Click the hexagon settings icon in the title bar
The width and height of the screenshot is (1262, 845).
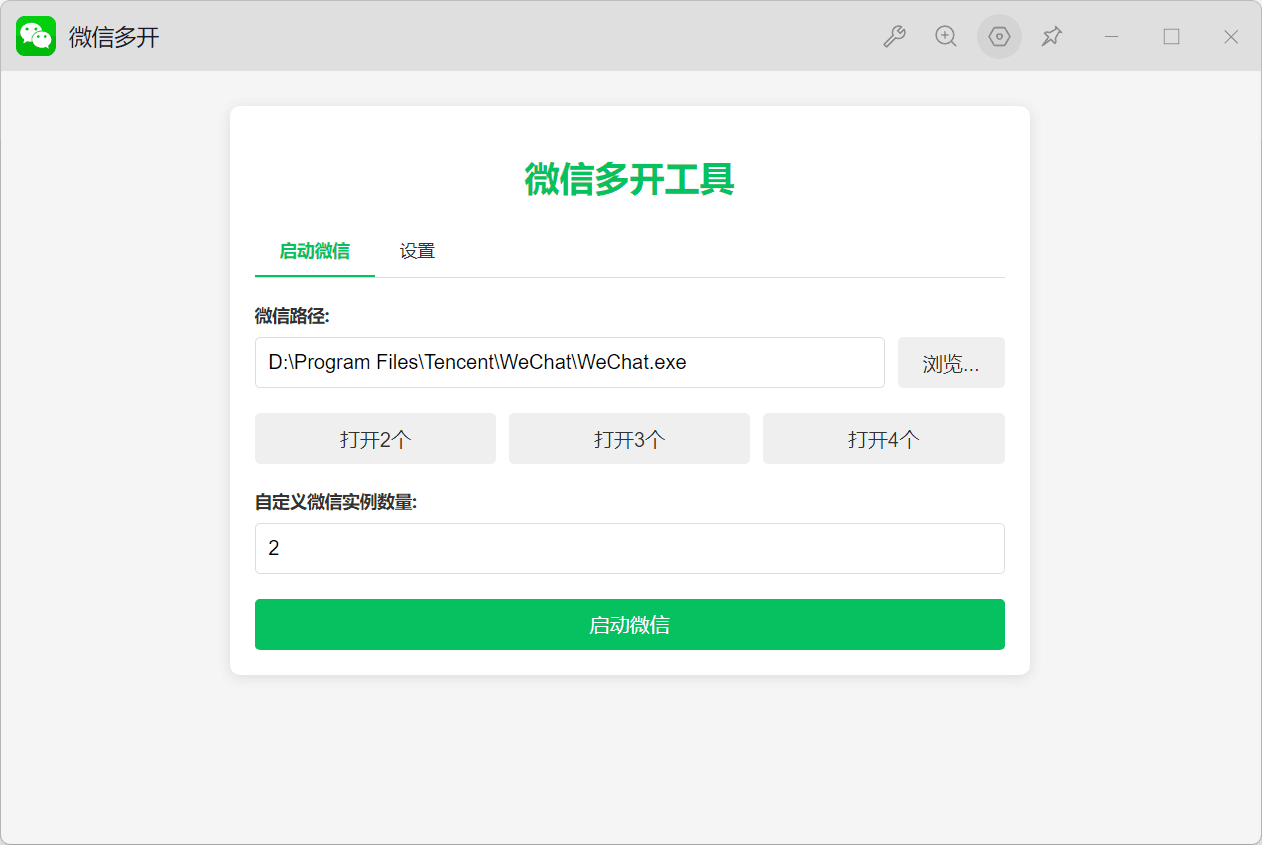(999, 37)
